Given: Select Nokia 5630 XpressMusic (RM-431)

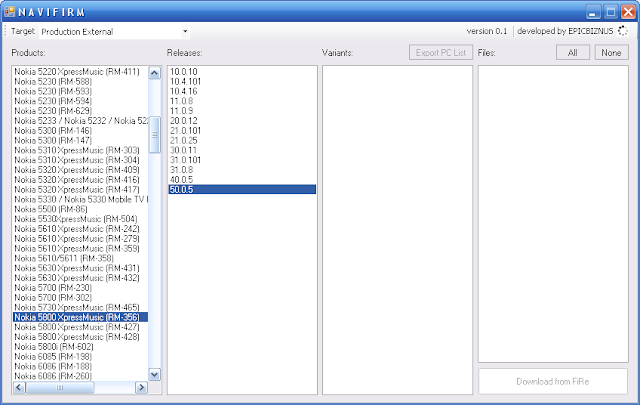Looking at the screenshot, I should point(80,268).
